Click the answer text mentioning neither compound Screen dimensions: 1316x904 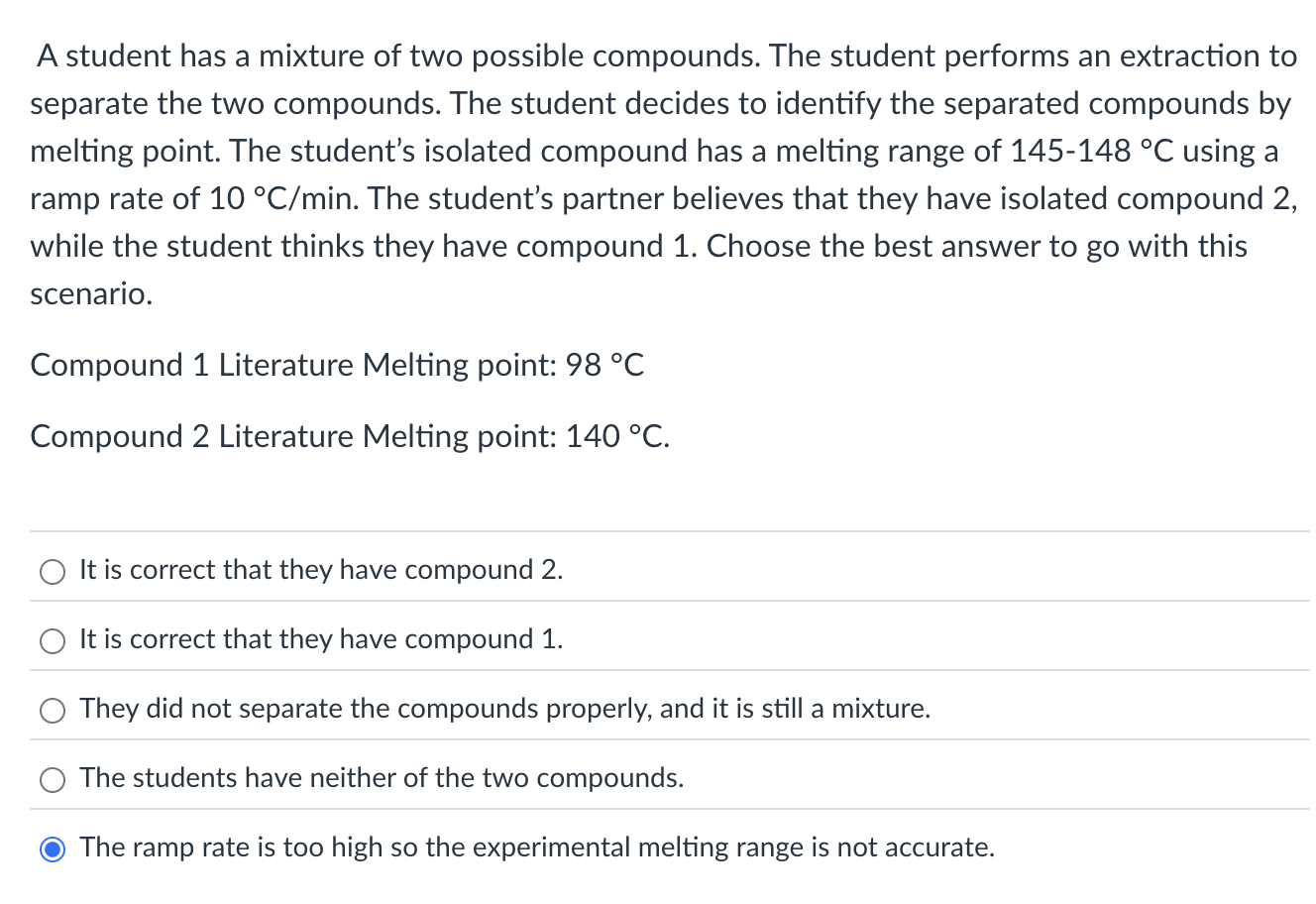tap(381, 779)
